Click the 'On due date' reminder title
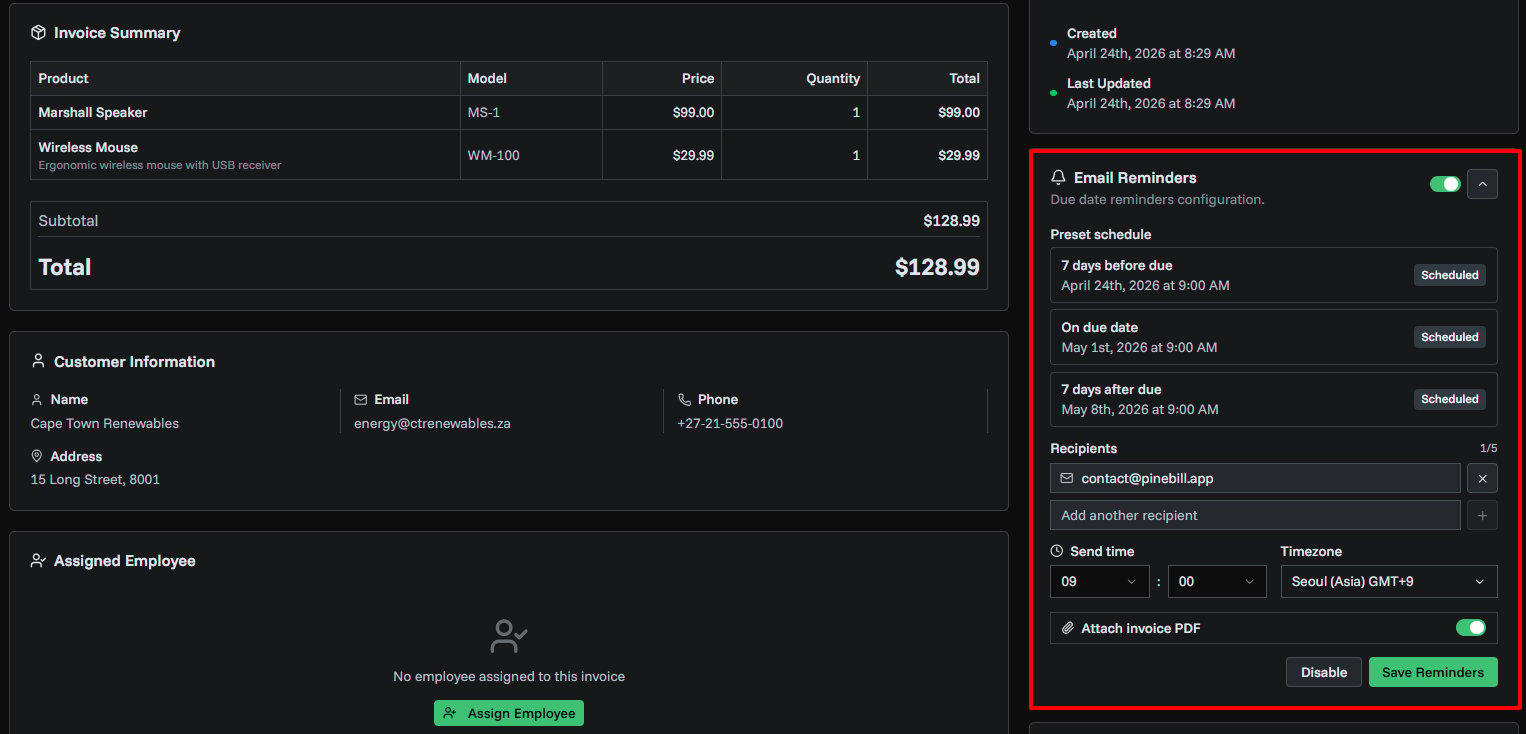The height and width of the screenshot is (734, 1526). (1099, 327)
